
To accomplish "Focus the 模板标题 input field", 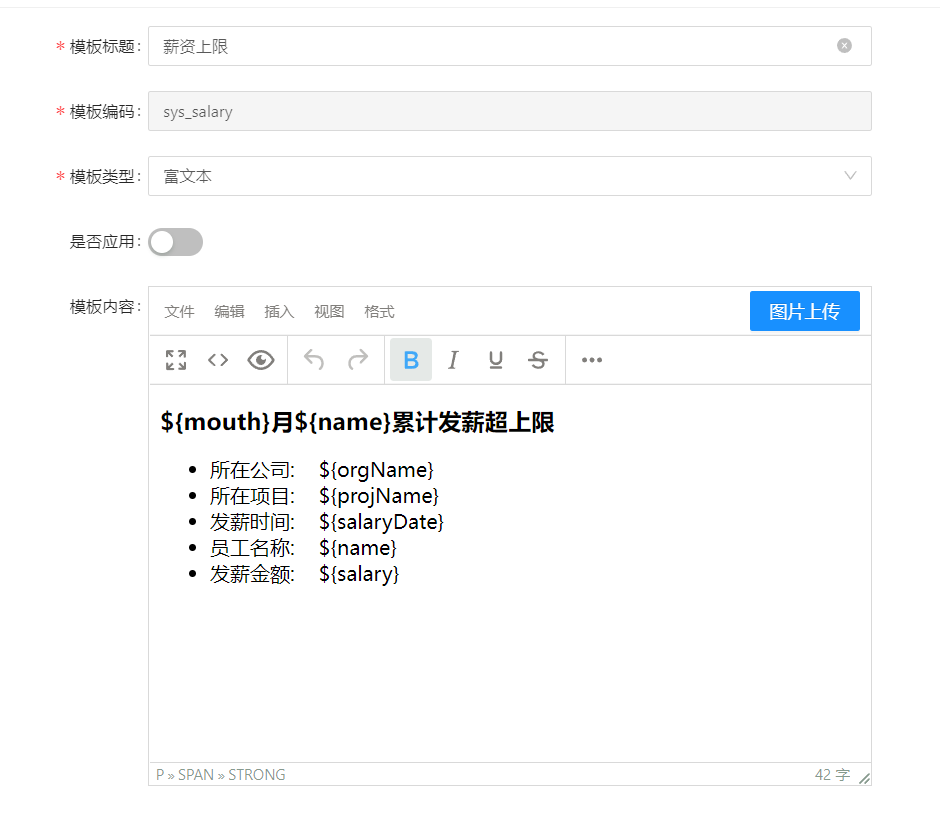I will (x=510, y=46).
